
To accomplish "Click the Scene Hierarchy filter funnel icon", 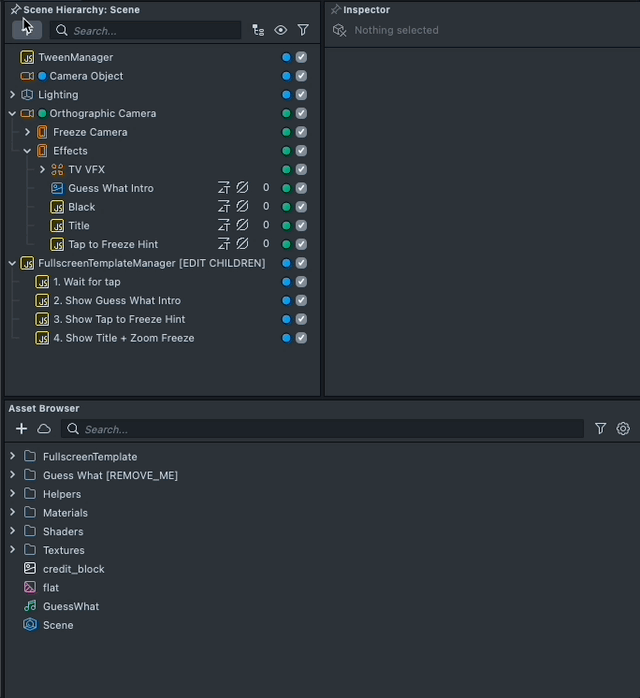I will point(303,31).
